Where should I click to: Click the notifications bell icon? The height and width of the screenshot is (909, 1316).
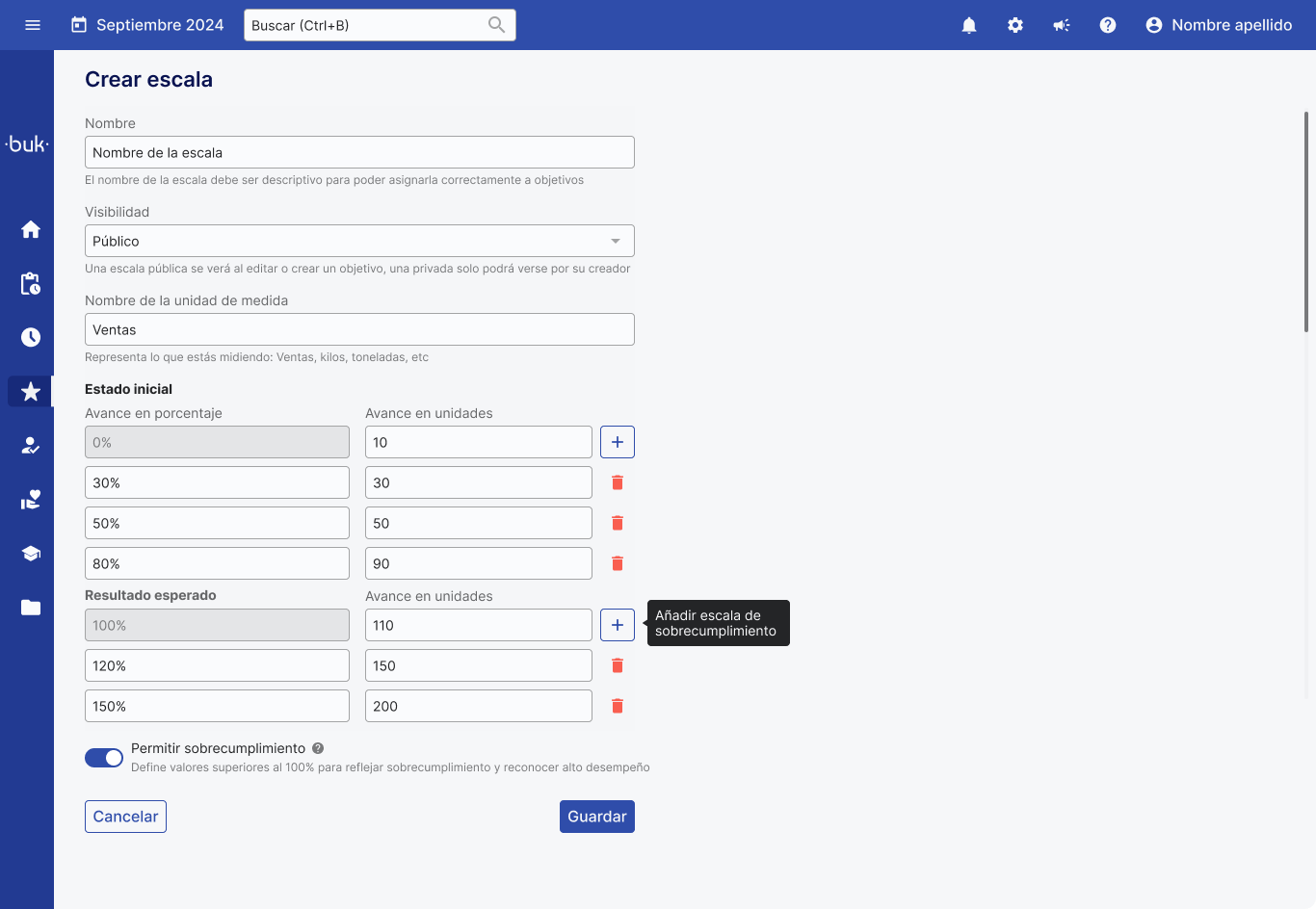point(969,25)
